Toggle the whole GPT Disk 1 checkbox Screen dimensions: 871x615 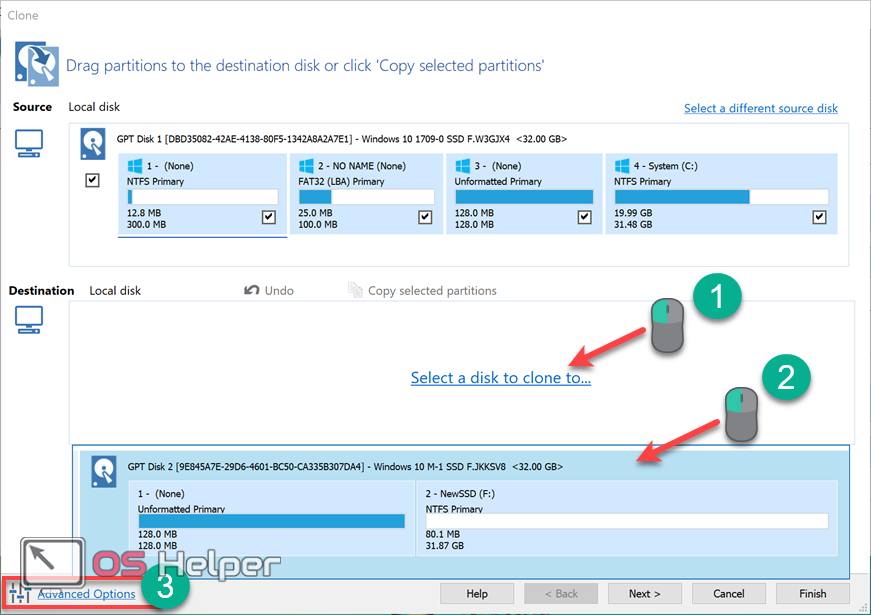(x=93, y=180)
